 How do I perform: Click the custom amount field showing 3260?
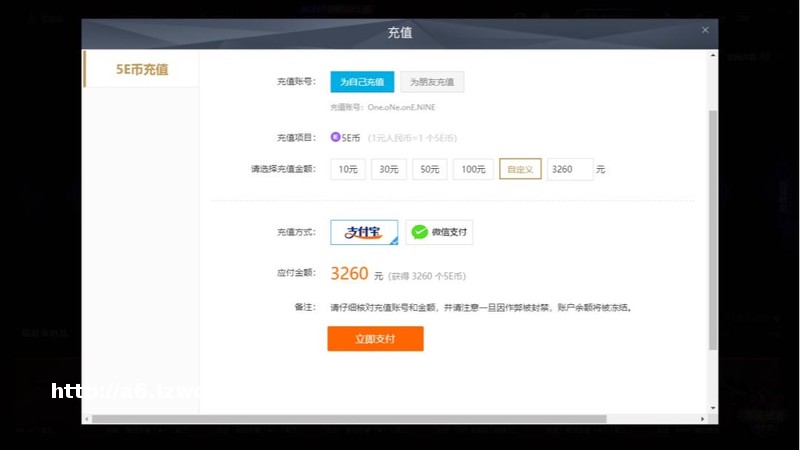tap(570, 169)
